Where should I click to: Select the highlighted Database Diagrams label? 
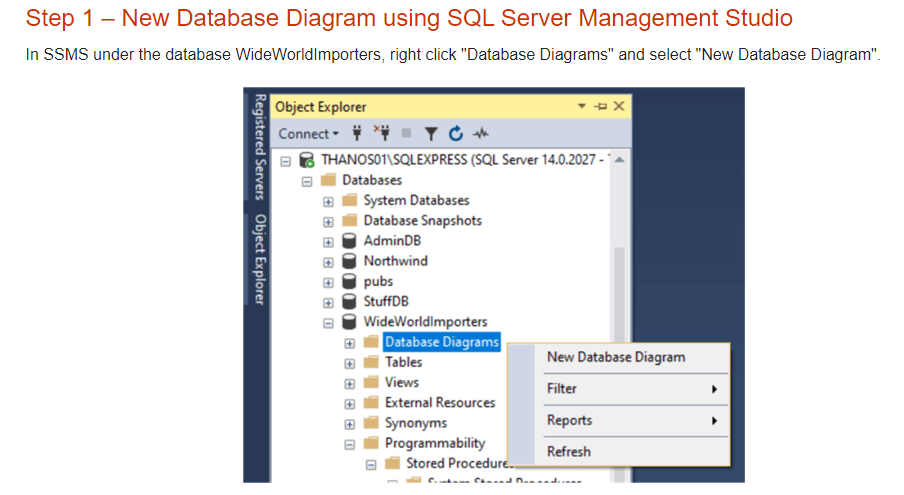pyautogui.click(x=442, y=342)
